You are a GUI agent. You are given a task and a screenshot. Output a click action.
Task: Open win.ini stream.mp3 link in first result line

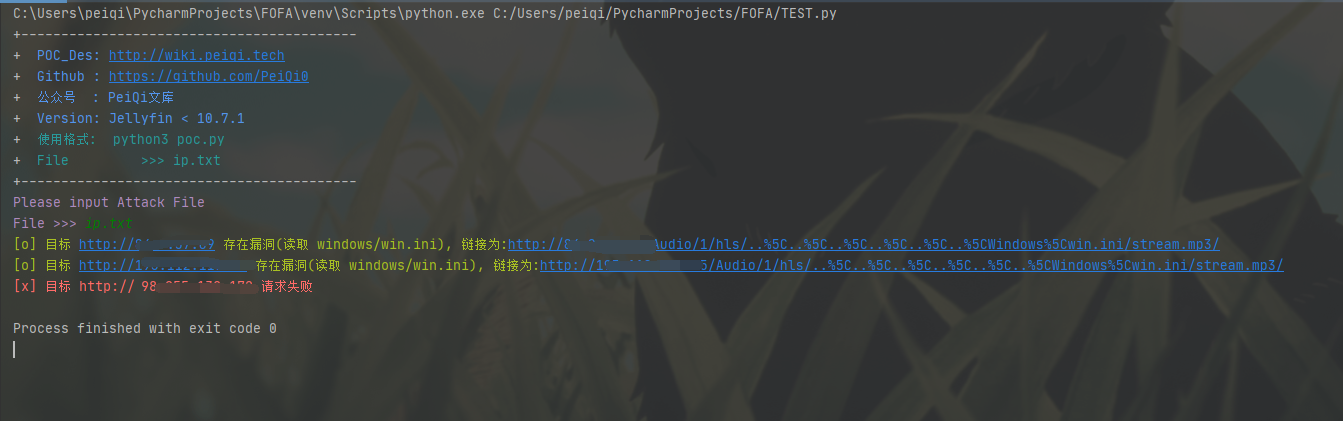tap(864, 245)
